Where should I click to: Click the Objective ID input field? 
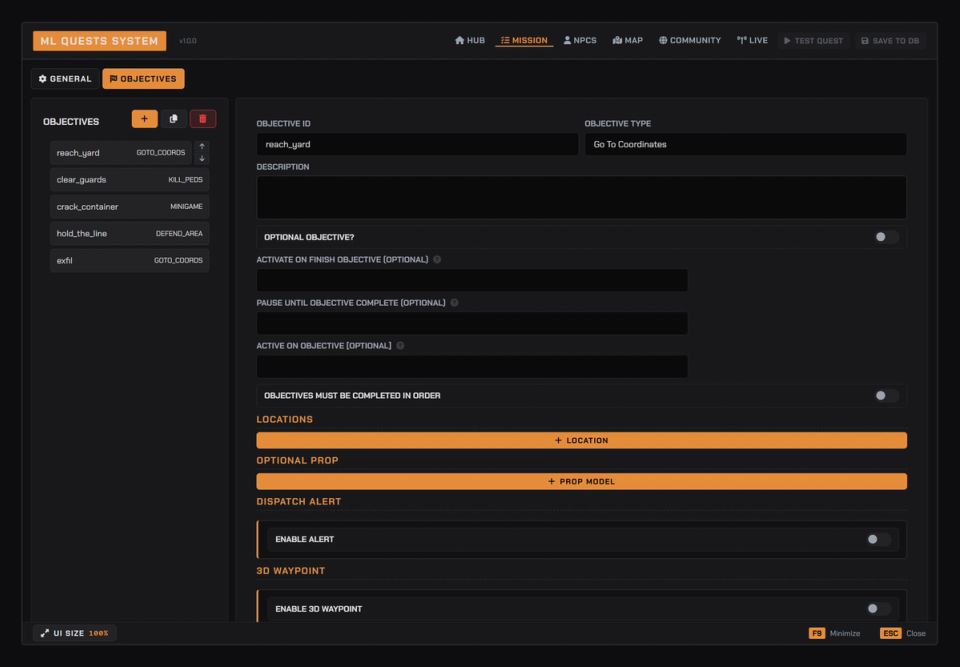coord(418,145)
